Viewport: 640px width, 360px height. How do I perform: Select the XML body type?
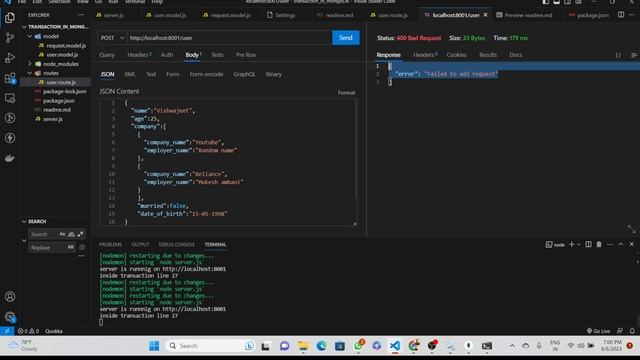point(130,74)
